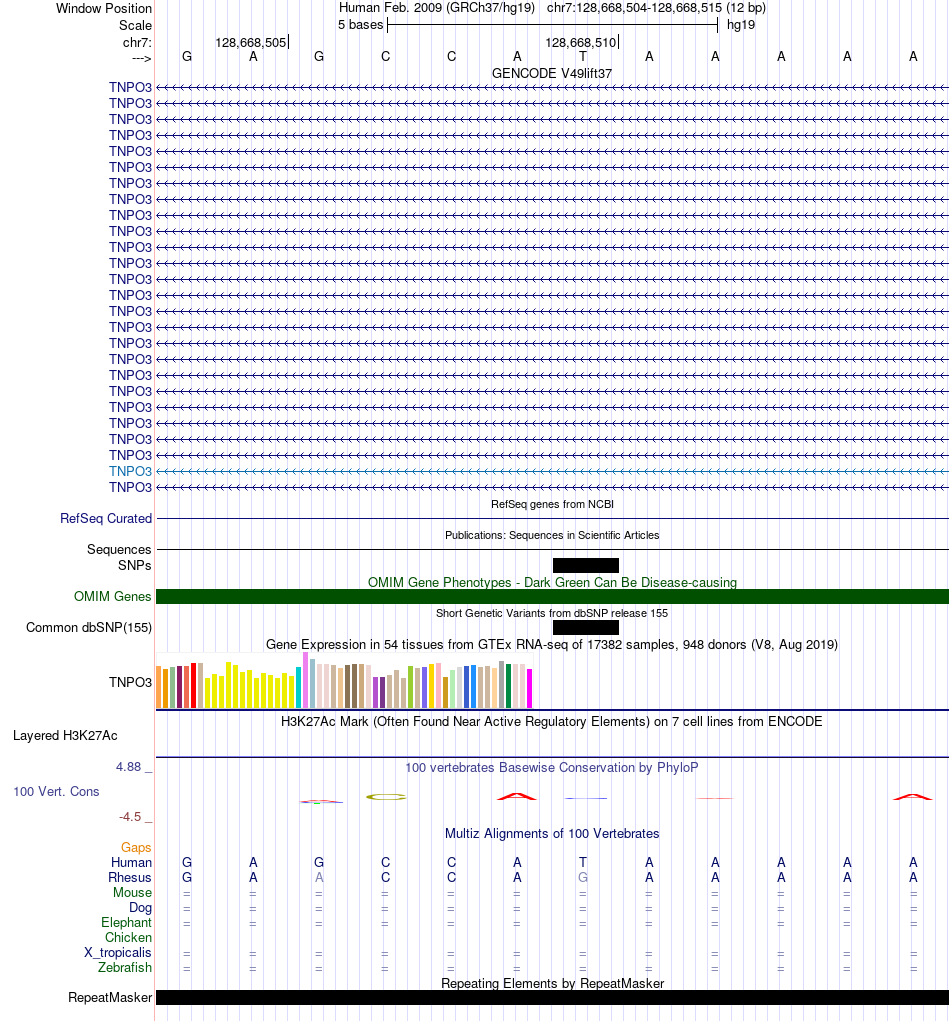This screenshot has height=1021, width=950.
Task: Open "100 vertebrates Basewise Conservation by PhyloP" title
Action: [552, 768]
